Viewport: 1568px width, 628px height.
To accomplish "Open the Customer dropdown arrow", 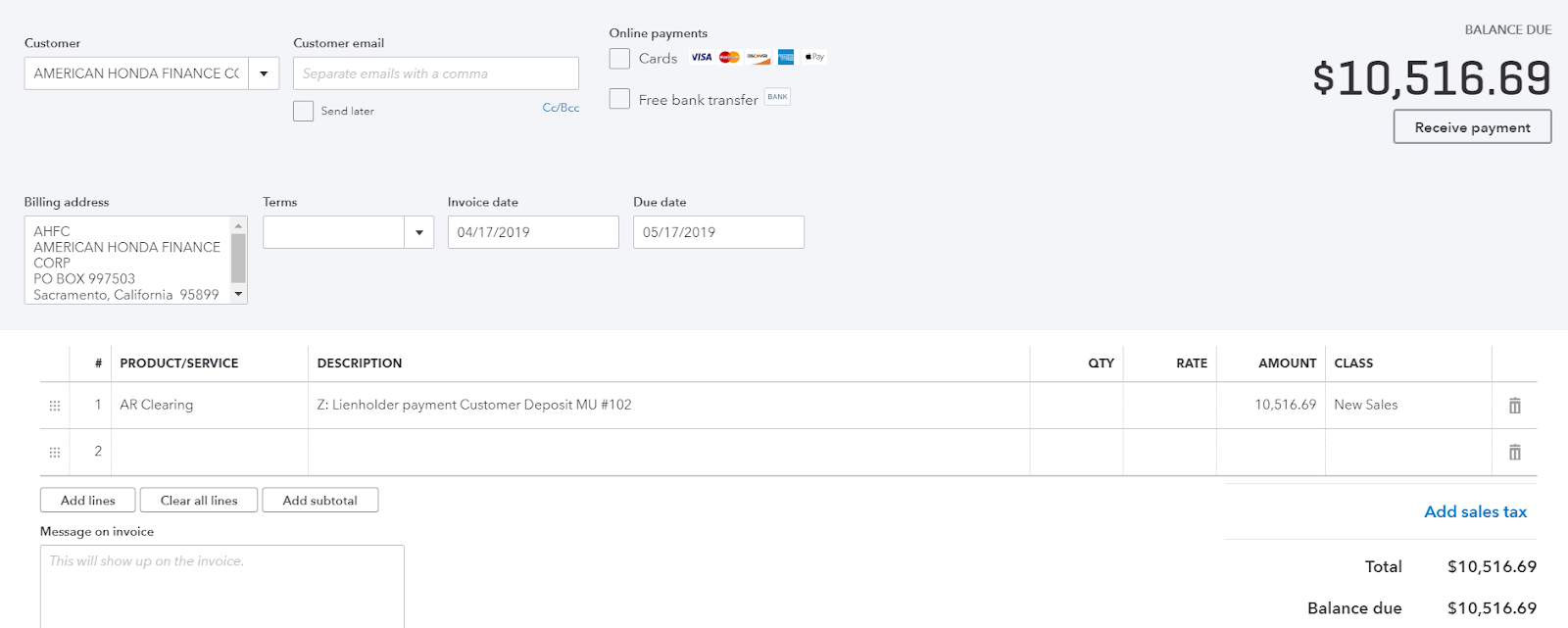I will point(264,73).
